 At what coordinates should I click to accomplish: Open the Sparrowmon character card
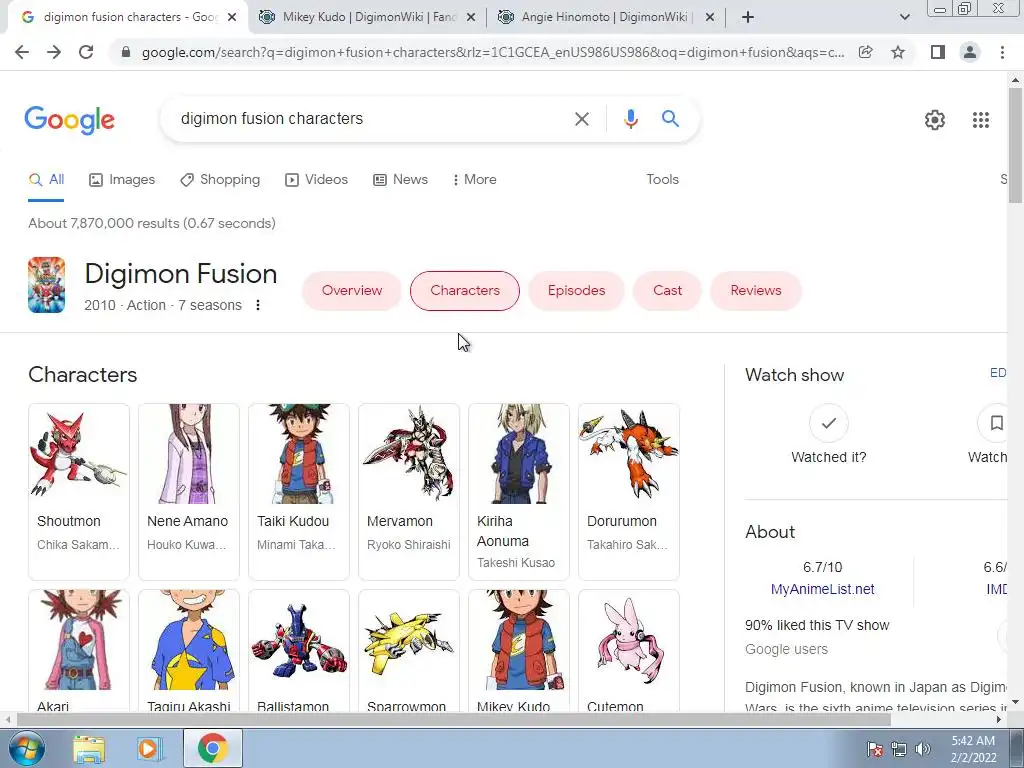tap(409, 651)
